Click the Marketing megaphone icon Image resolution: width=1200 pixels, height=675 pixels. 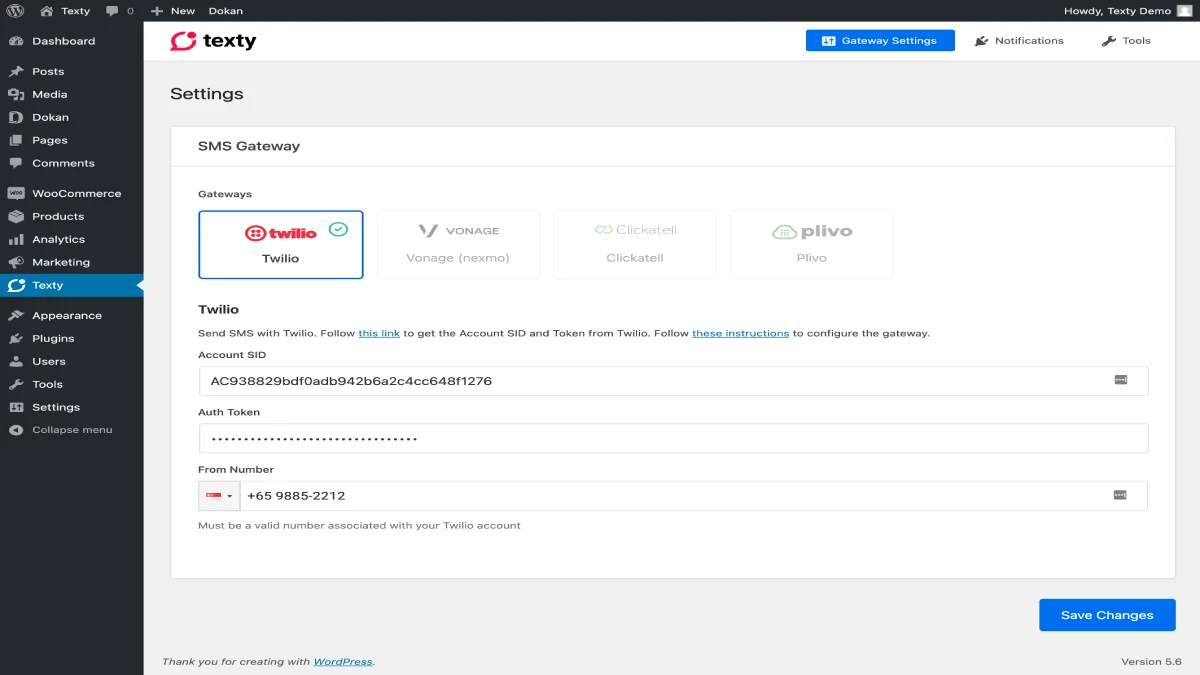coord(16,263)
